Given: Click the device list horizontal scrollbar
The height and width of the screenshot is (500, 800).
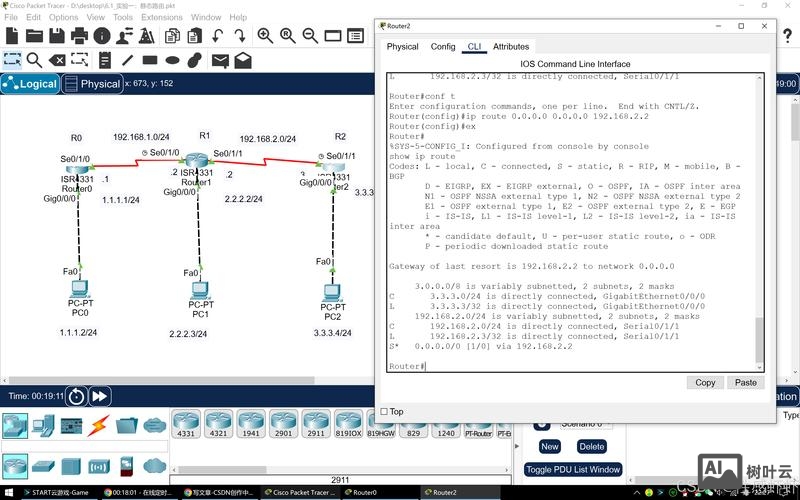Looking at the screenshot, I should pos(222,469).
